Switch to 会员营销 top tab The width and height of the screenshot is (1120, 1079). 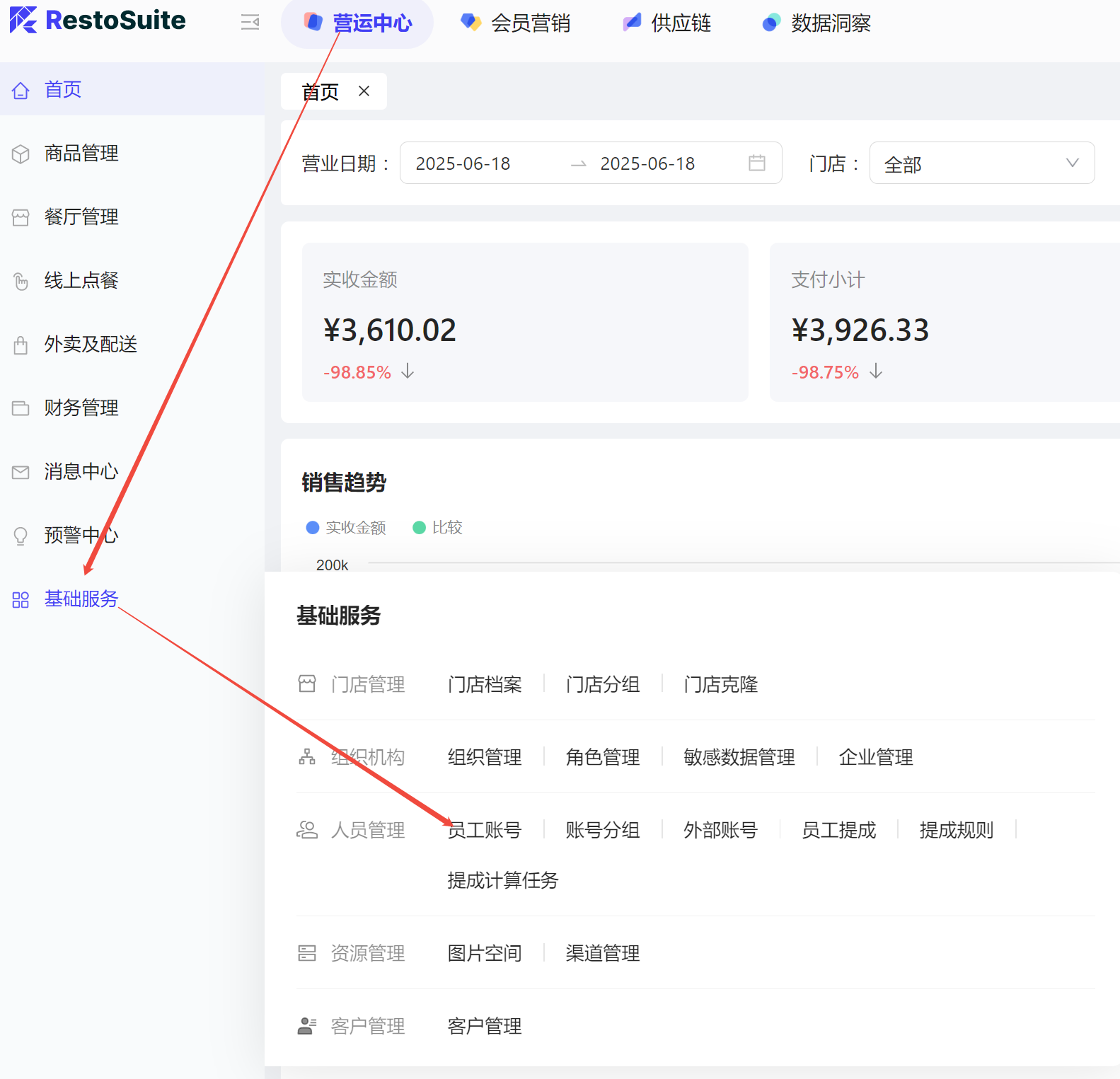click(x=515, y=23)
